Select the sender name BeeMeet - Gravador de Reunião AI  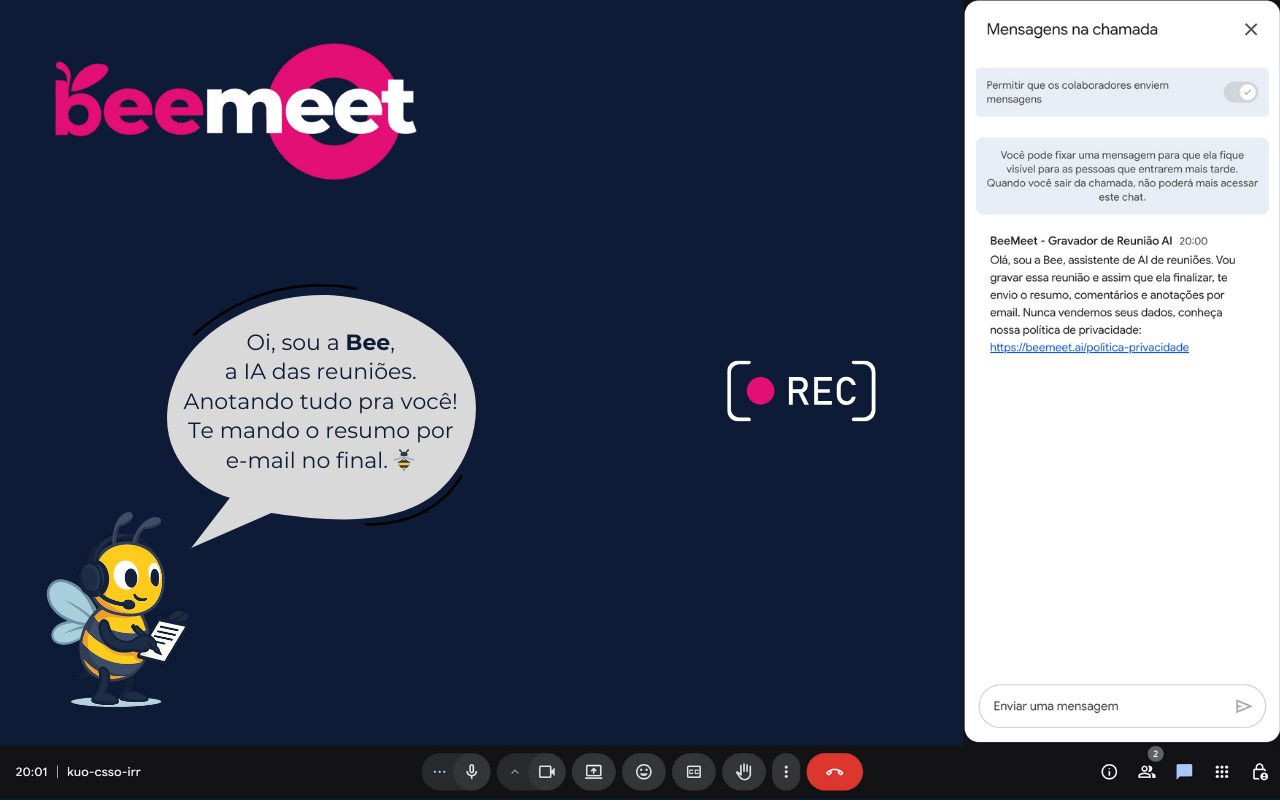tap(1081, 241)
